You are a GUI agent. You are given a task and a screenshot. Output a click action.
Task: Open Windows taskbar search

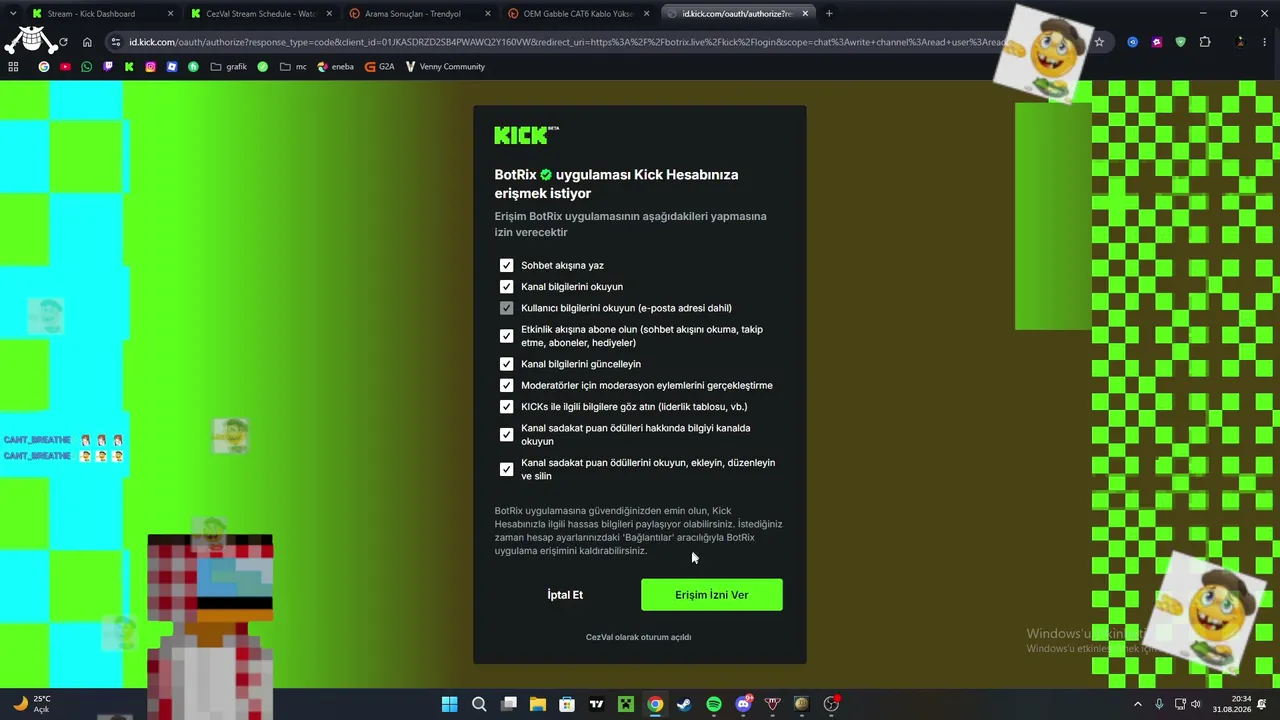(x=479, y=704)
